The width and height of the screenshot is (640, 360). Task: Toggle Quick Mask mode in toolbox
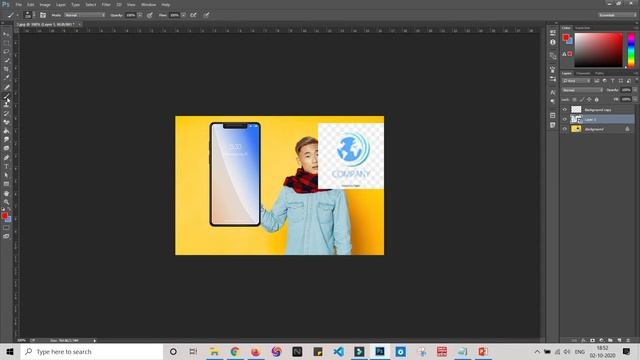tap(6, 228)
